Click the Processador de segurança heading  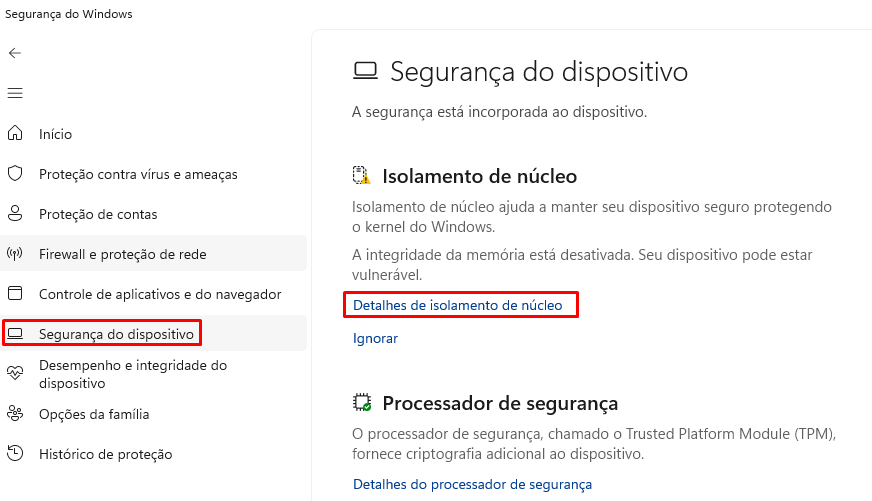point(500,403)
